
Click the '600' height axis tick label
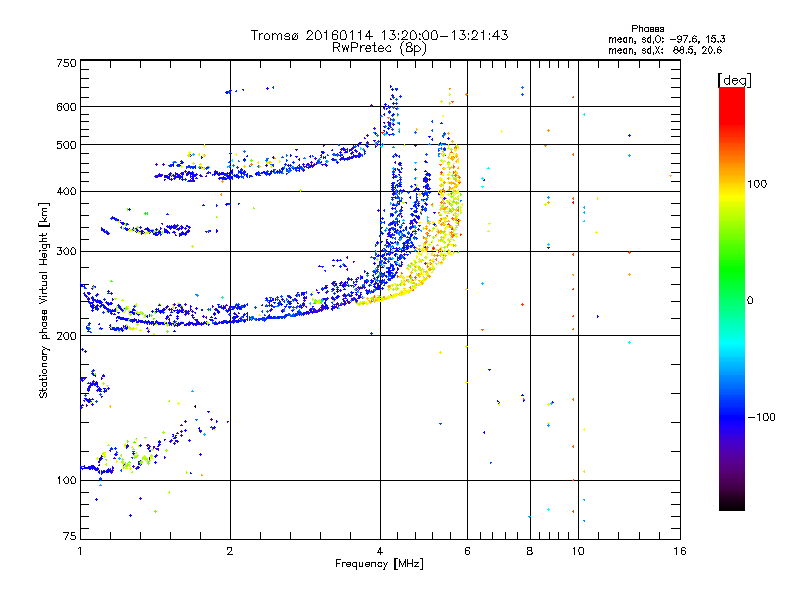66,107
